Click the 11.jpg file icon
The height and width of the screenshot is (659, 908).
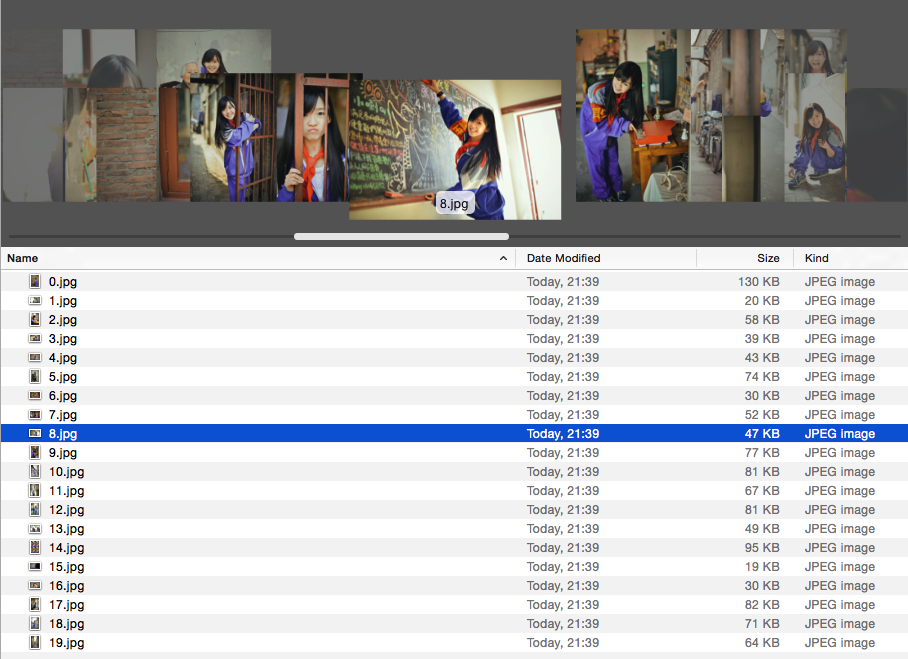coord(35,490)
